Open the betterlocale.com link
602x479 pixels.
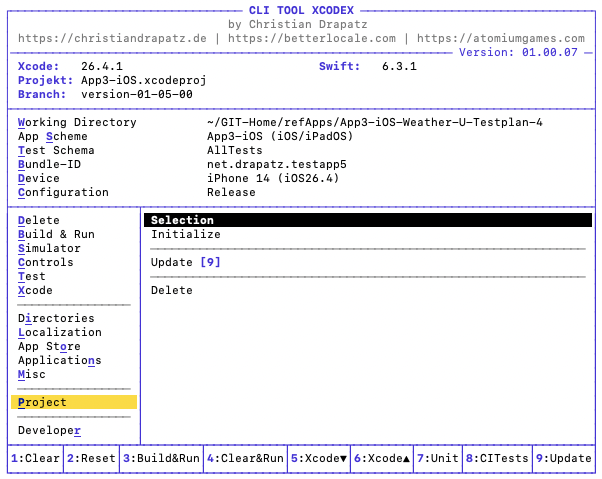[312, 38]
